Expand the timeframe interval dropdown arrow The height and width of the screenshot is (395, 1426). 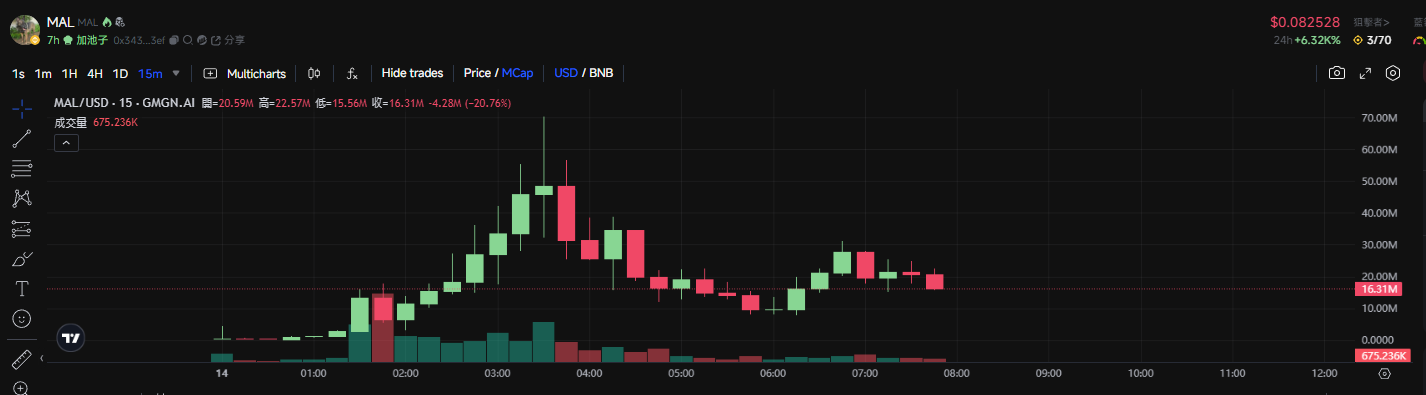176,73
